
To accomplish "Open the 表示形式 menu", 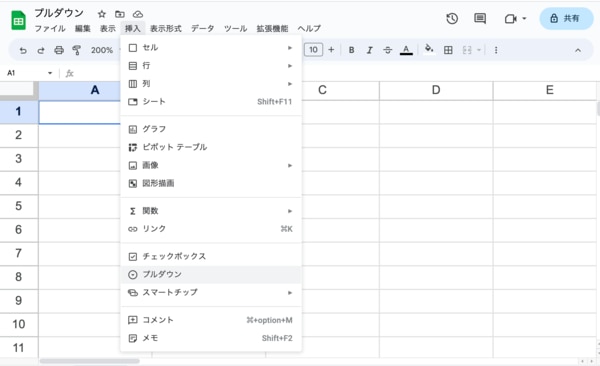I will pos(166,28).
